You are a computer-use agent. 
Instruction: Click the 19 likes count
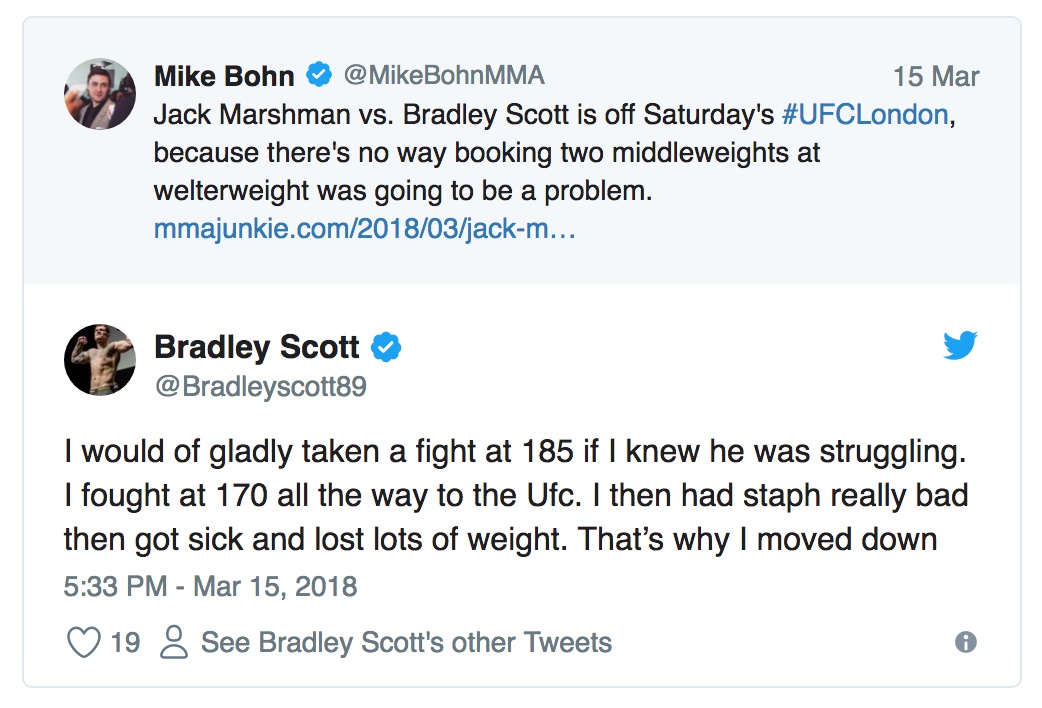[125, 643]
